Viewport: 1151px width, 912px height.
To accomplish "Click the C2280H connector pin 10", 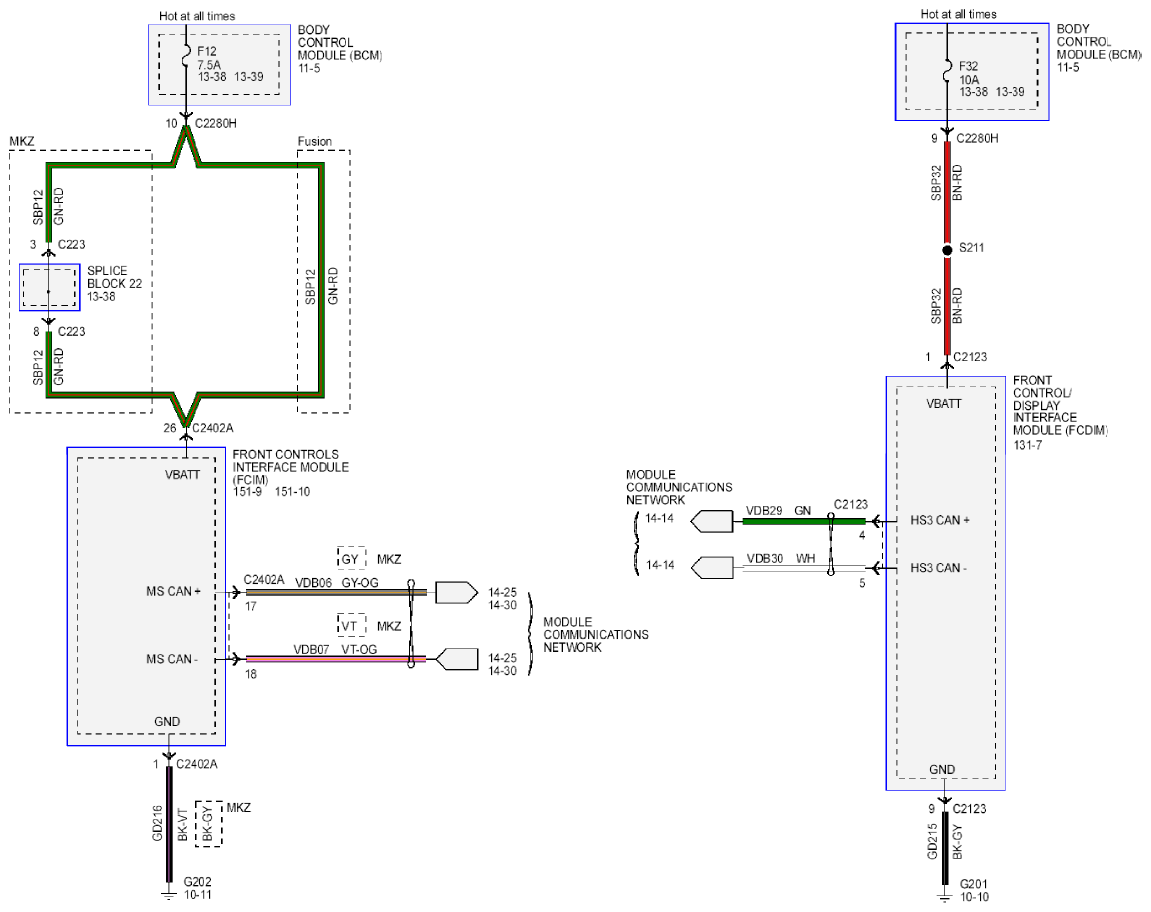I will (x=186, y=117).
